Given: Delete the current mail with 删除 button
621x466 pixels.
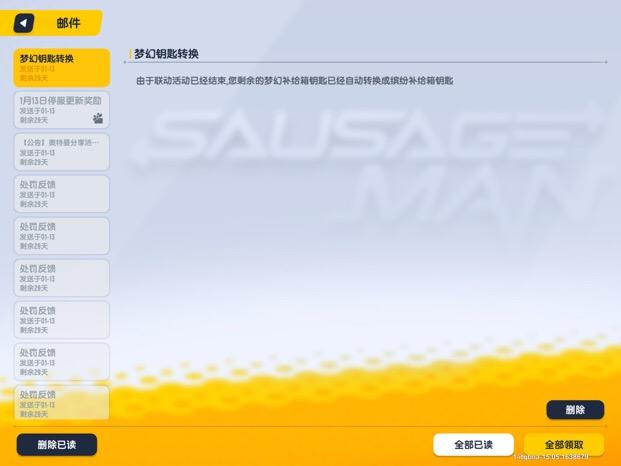Looking at the screenshot, I should tap(575, 410).
